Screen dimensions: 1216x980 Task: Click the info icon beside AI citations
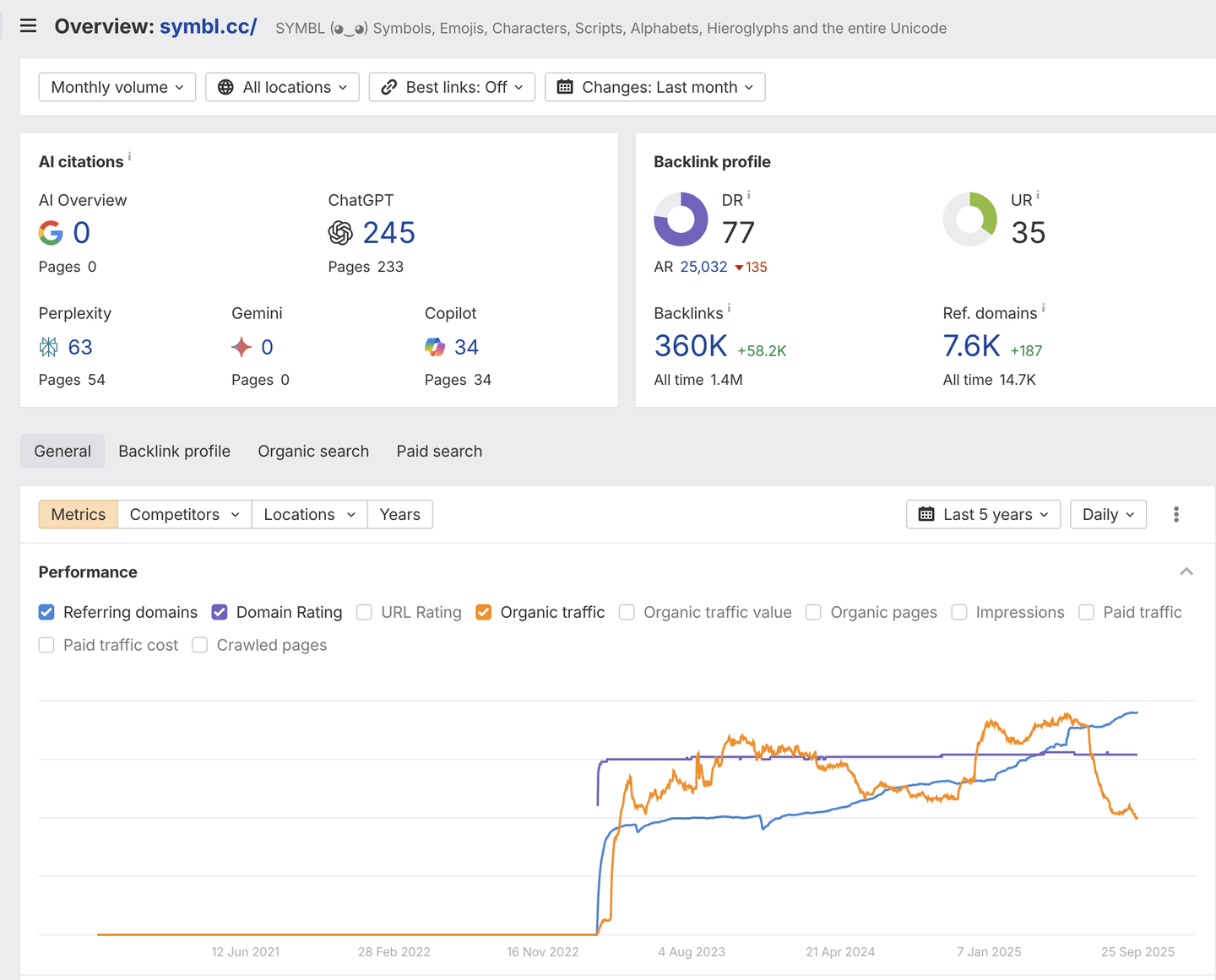(129, 157)
